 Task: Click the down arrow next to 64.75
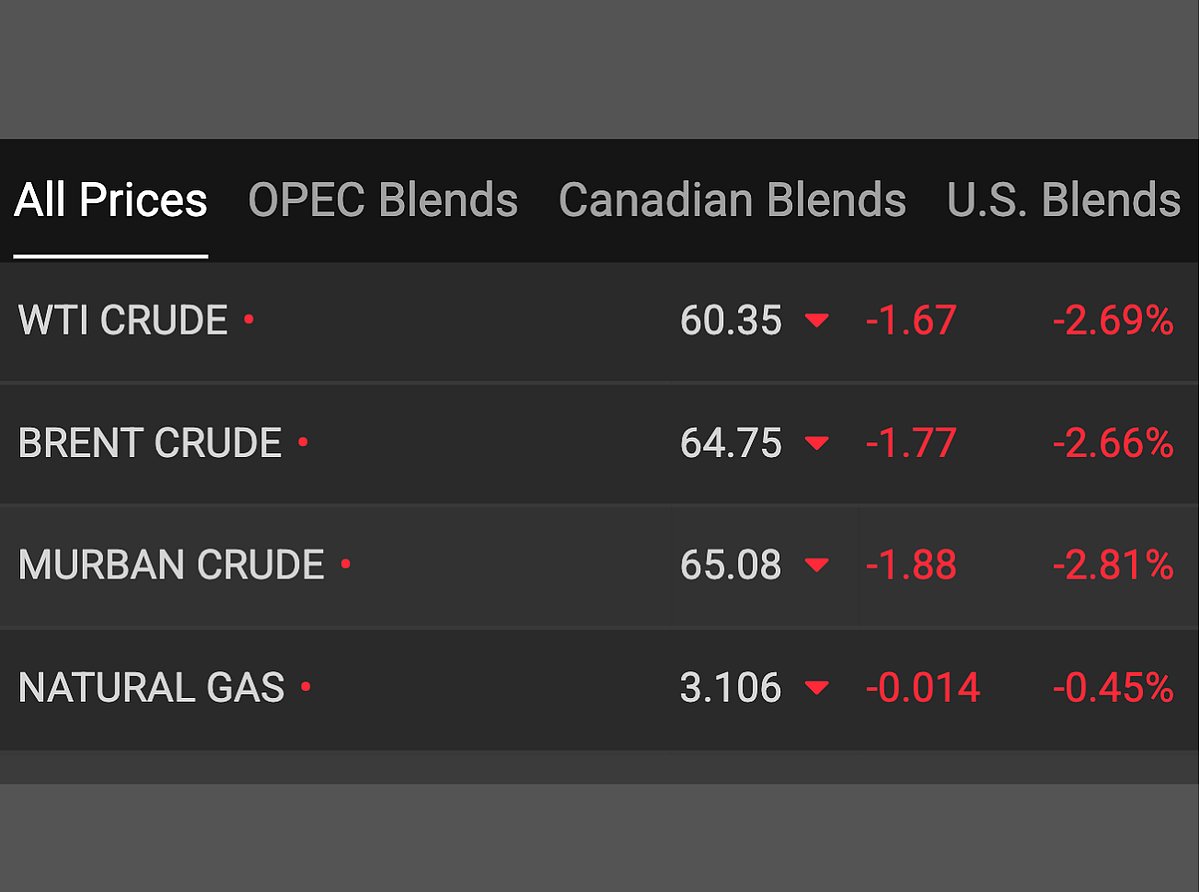click(817, 443)
